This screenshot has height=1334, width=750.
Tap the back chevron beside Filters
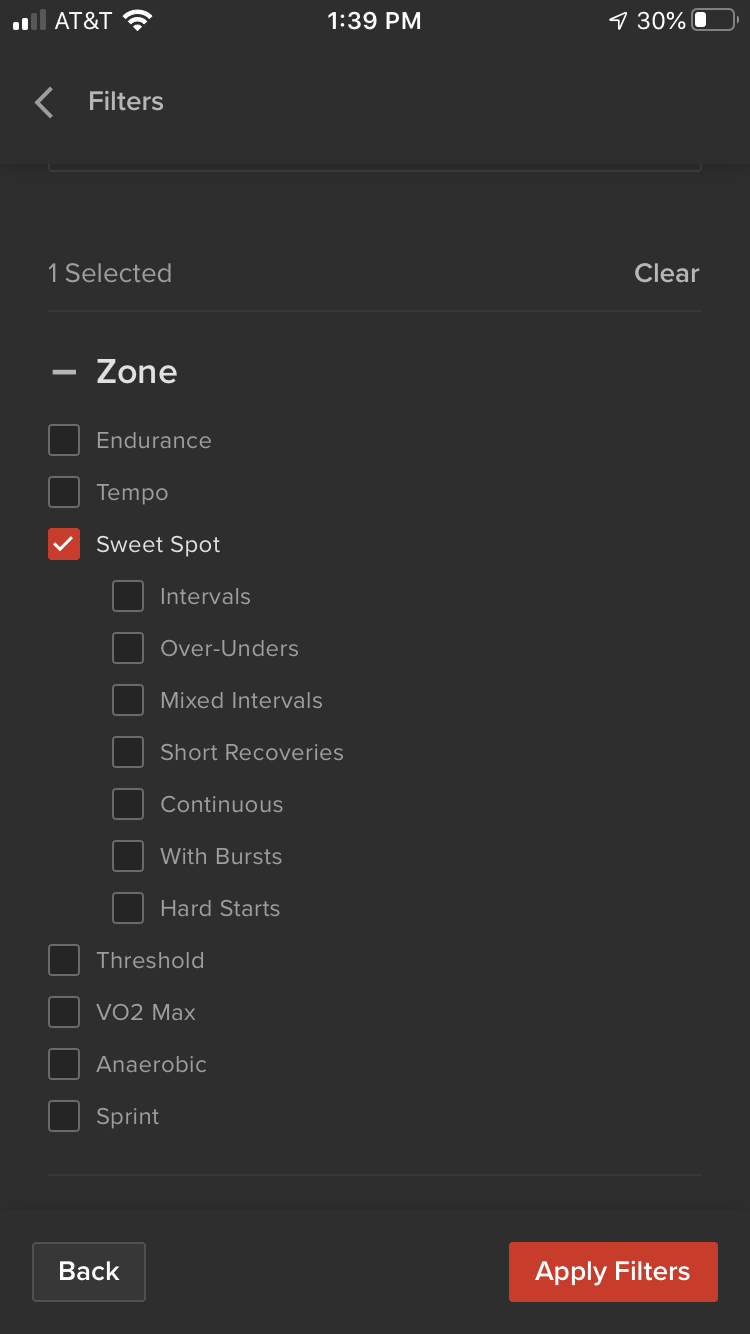coord(44,102)
